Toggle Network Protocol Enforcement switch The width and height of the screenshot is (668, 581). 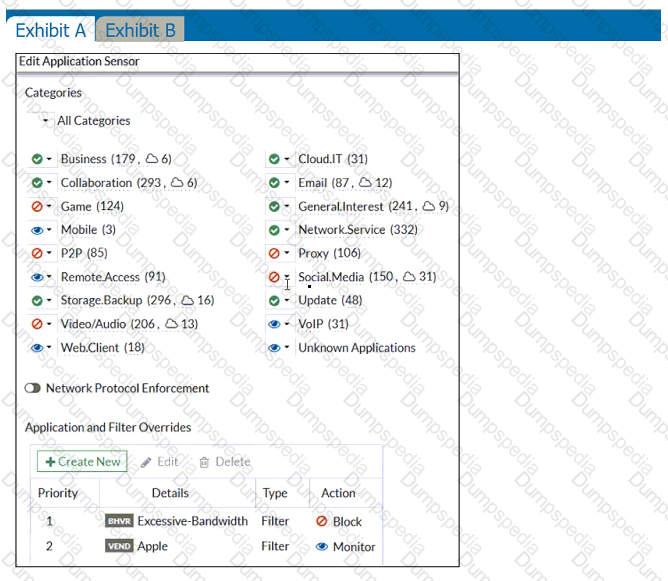[33, 388]
